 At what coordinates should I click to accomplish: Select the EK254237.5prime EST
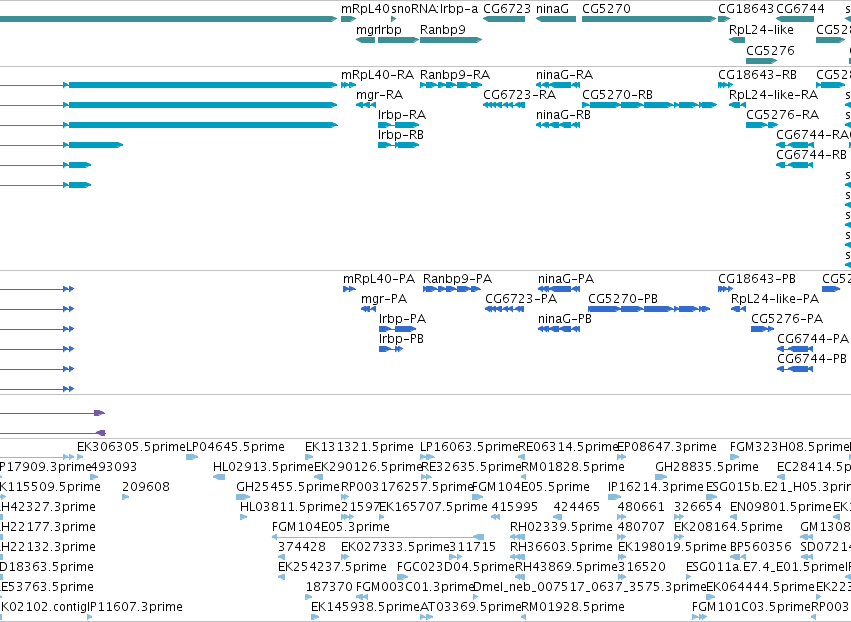pyautogui.click(x=281, y=577)
